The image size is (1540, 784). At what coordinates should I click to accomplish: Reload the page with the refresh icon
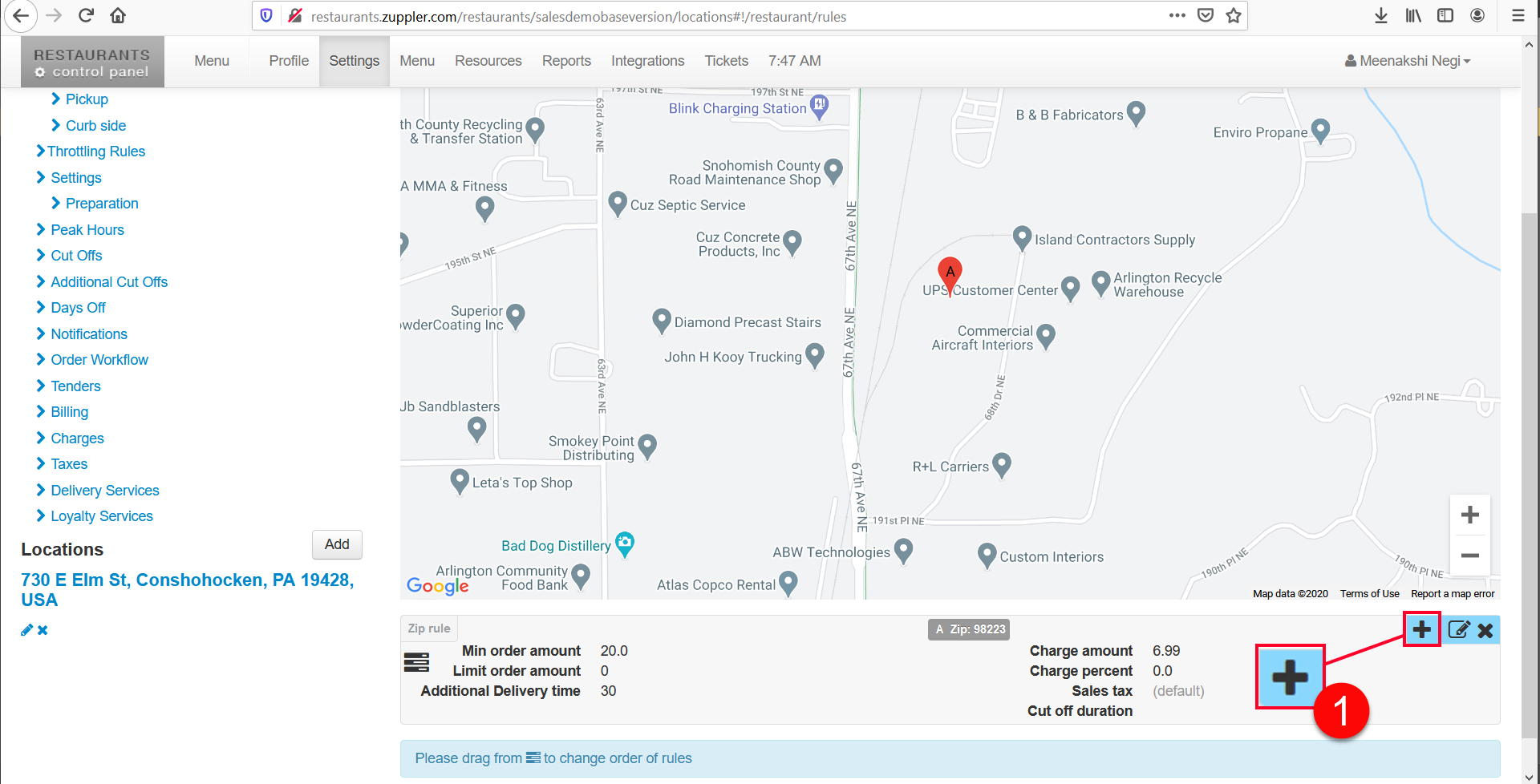point(87,15)
